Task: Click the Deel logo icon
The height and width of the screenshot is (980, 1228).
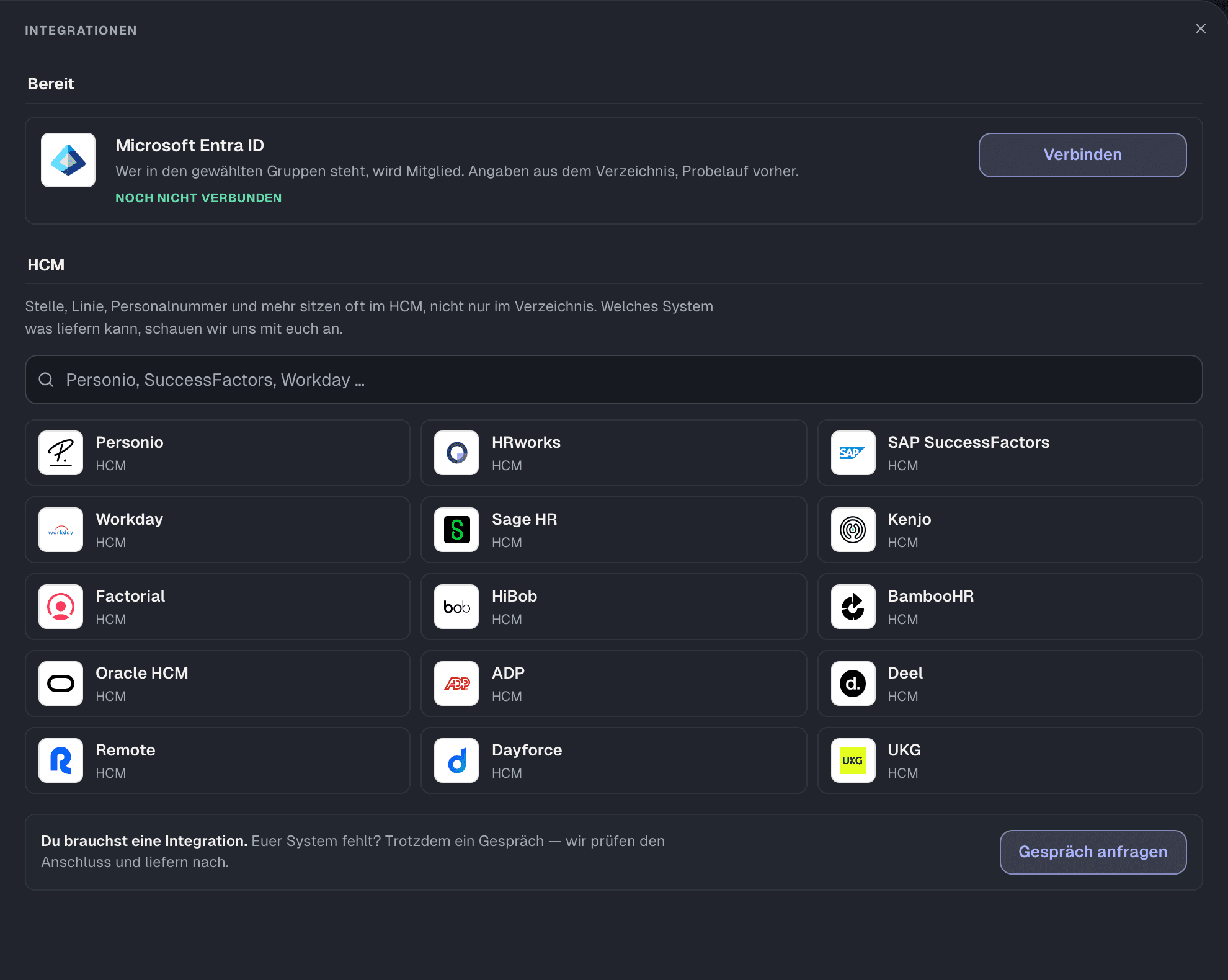Action: [853, 684]
